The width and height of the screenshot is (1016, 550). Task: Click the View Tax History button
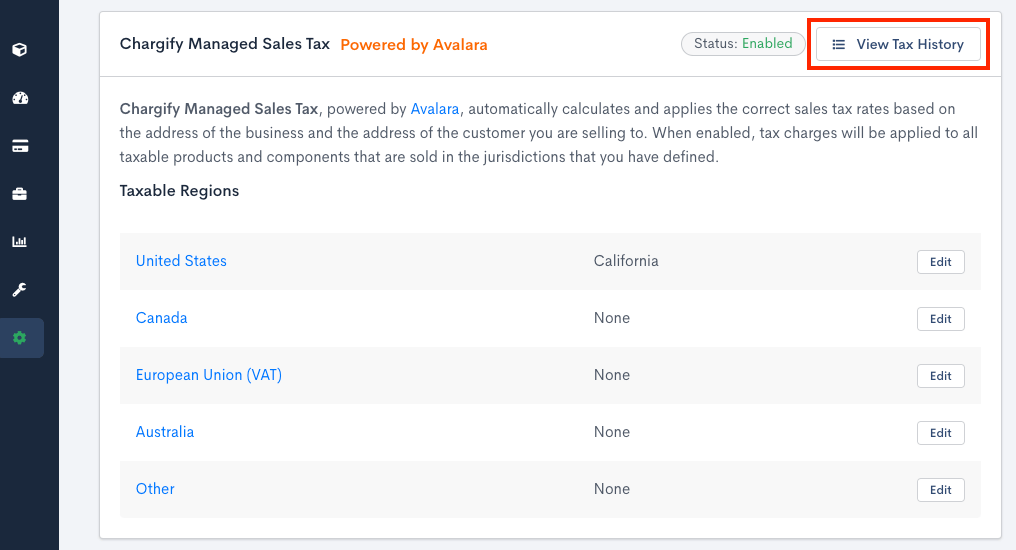coord(898,44)
